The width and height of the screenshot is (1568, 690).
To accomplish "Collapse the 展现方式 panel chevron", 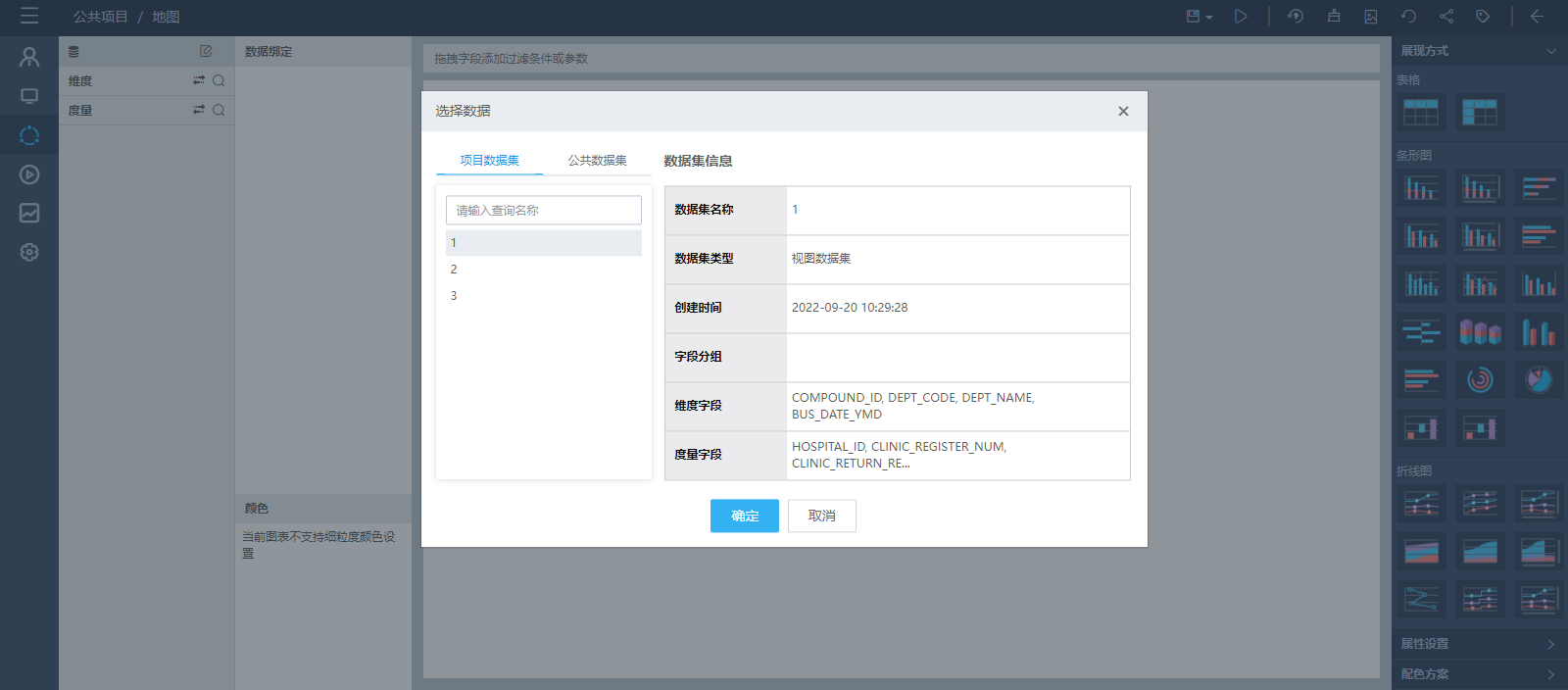I will pos(1551,51).
